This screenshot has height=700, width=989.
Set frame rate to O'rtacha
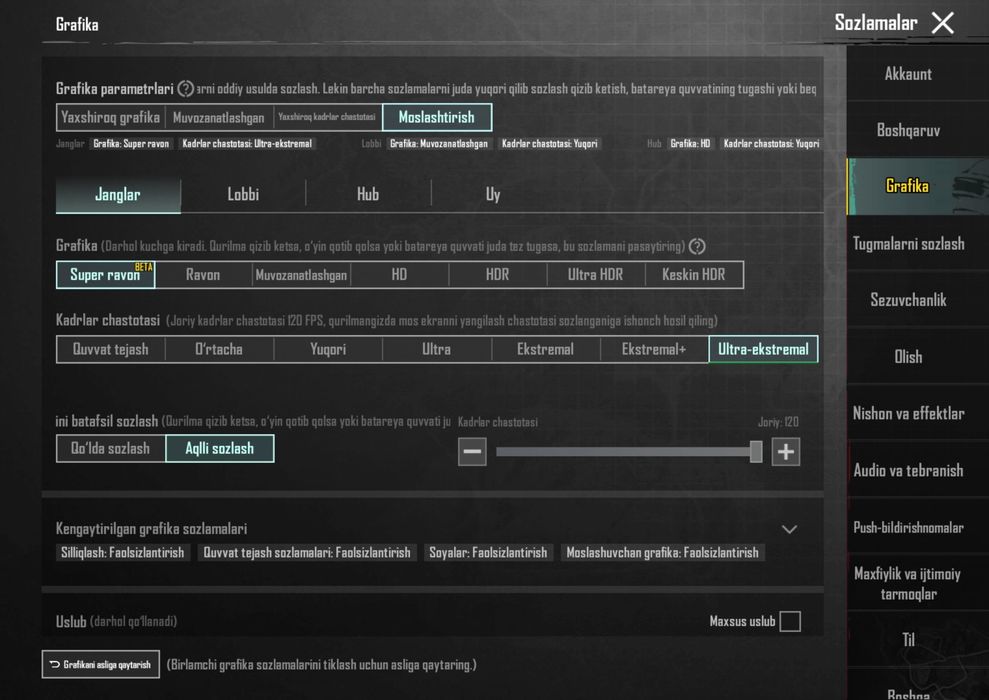pos(219,349)
